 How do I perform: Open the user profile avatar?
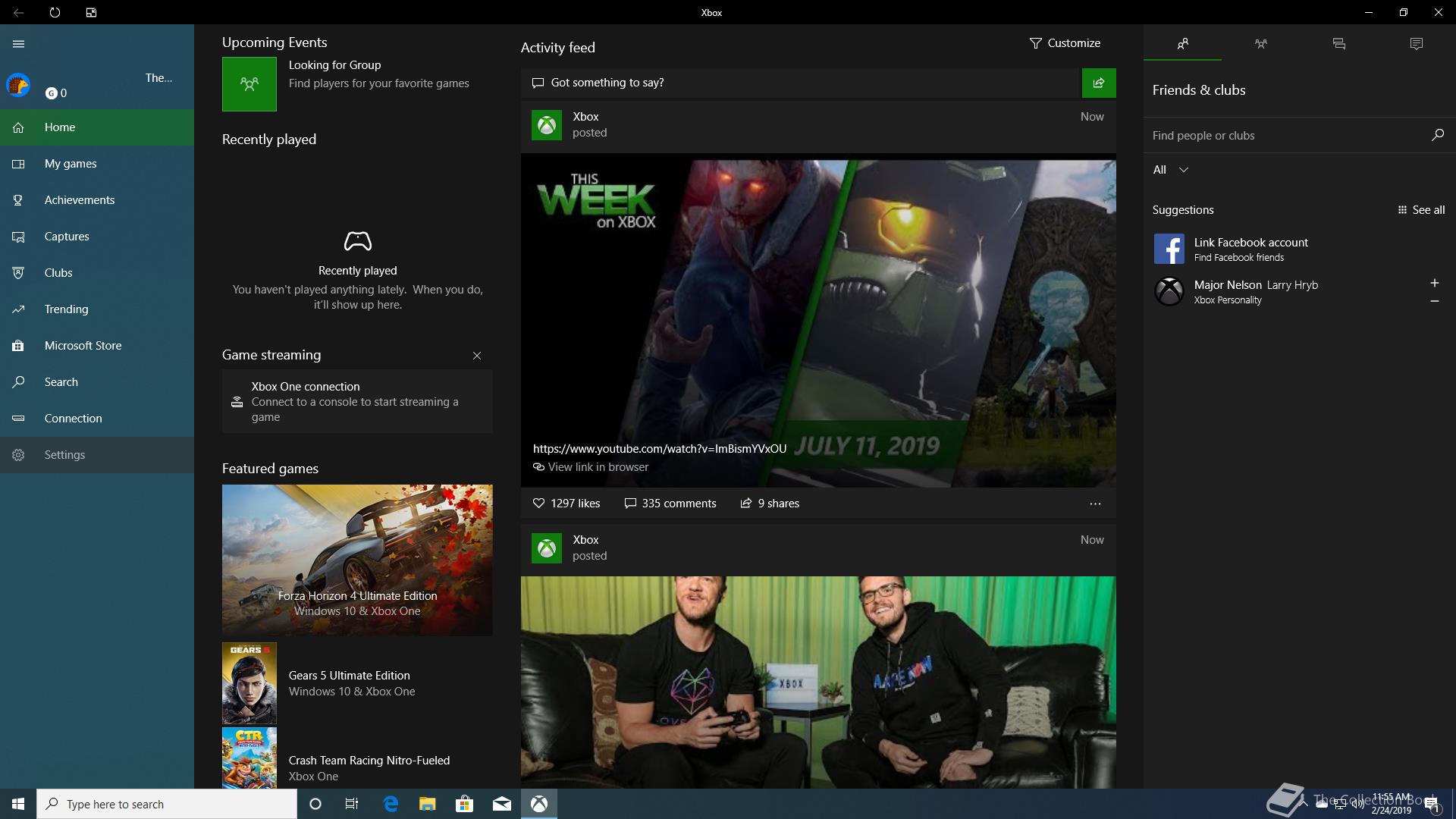[x=18, y=85]
